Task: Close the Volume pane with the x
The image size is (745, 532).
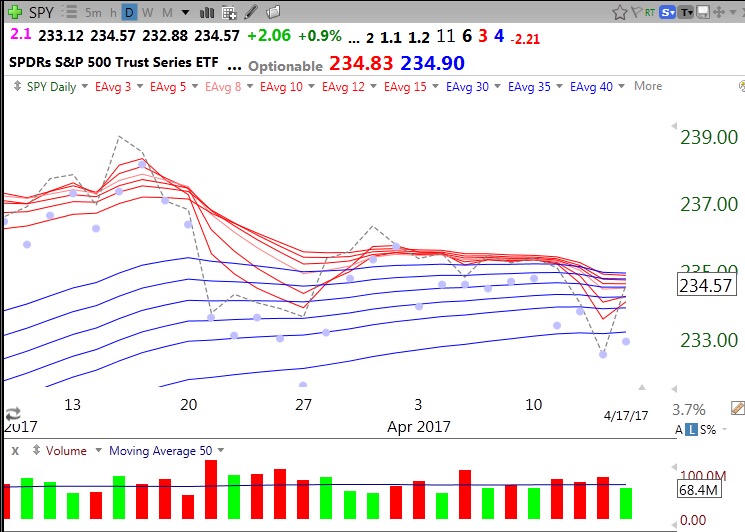Action: coord(15,450)
